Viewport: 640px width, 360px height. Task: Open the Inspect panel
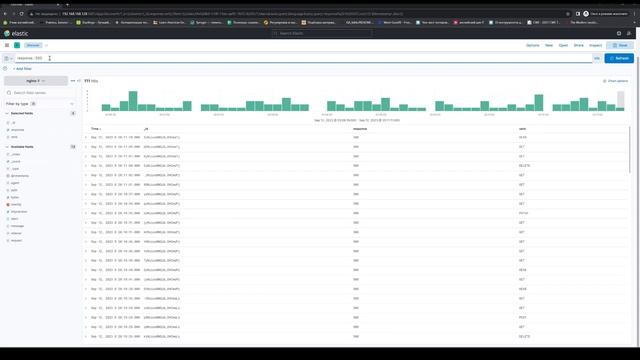[596, 45]
